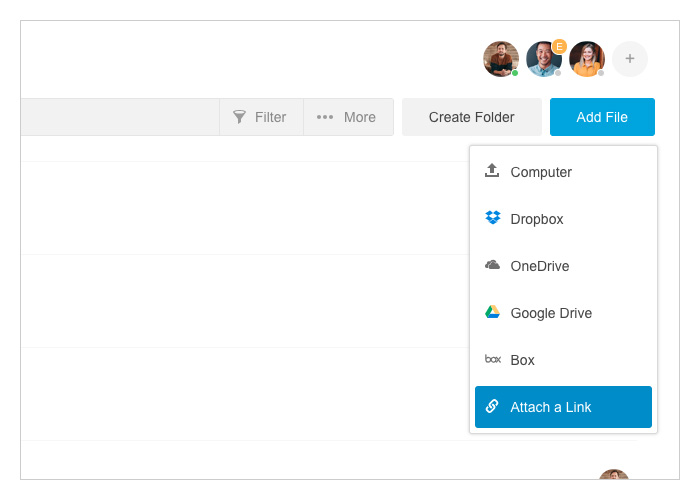Open avatar with orange E badge
Viewport: 700px width, 500px height.
pyautogui.click(x=544, y=59)
